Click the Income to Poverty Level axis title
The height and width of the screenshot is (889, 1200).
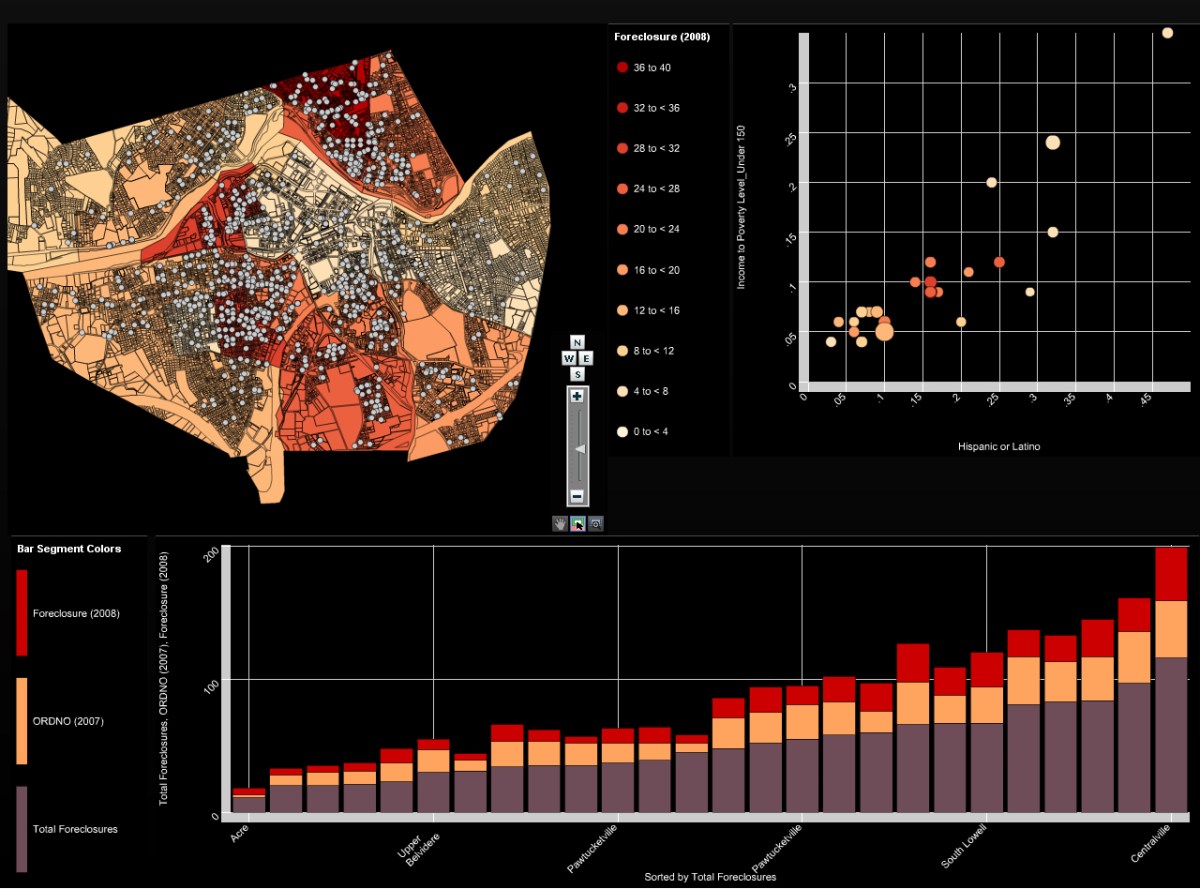(x=742, y=206)
